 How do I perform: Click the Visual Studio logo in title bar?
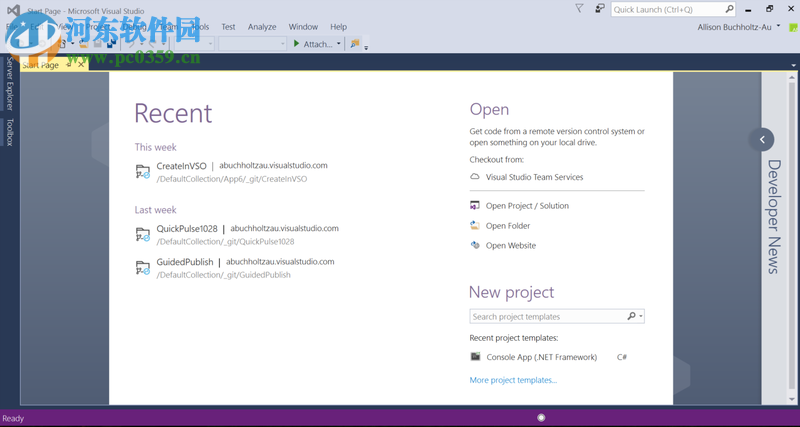click(13, 10)
